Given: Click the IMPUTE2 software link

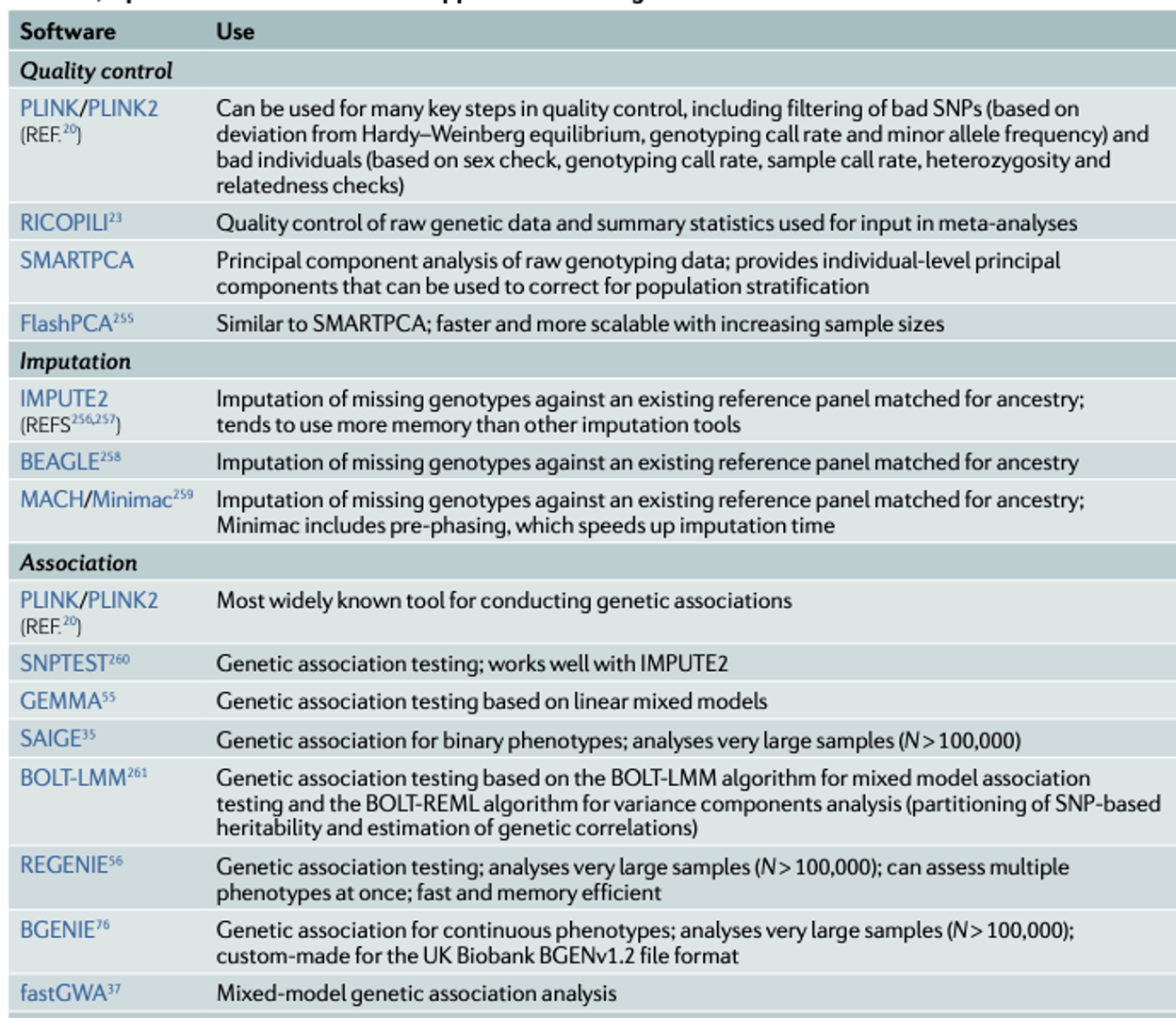Looking at the screenshot, I should point(64,399).
